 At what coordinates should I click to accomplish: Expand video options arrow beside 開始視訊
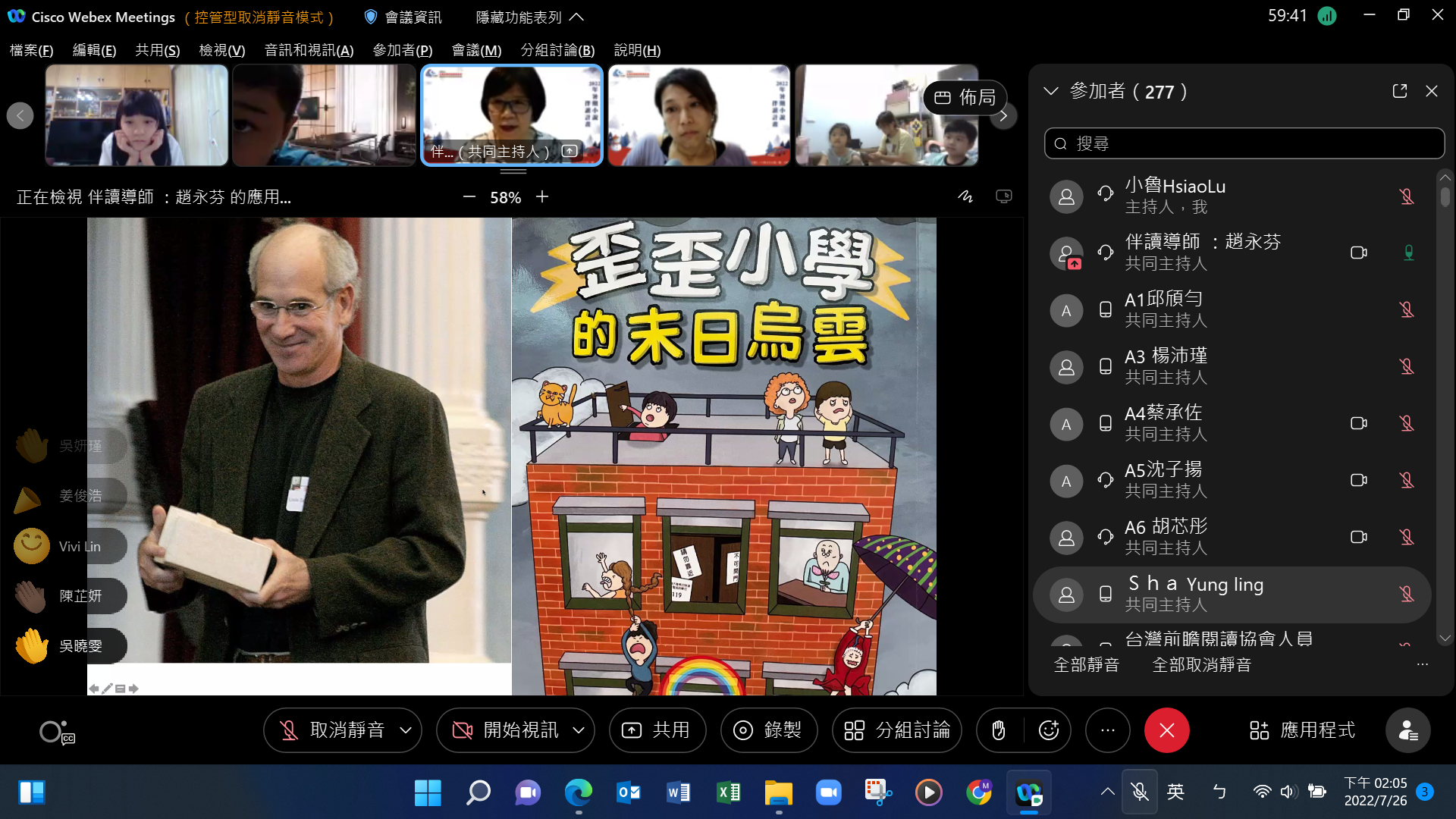[579, 730]
